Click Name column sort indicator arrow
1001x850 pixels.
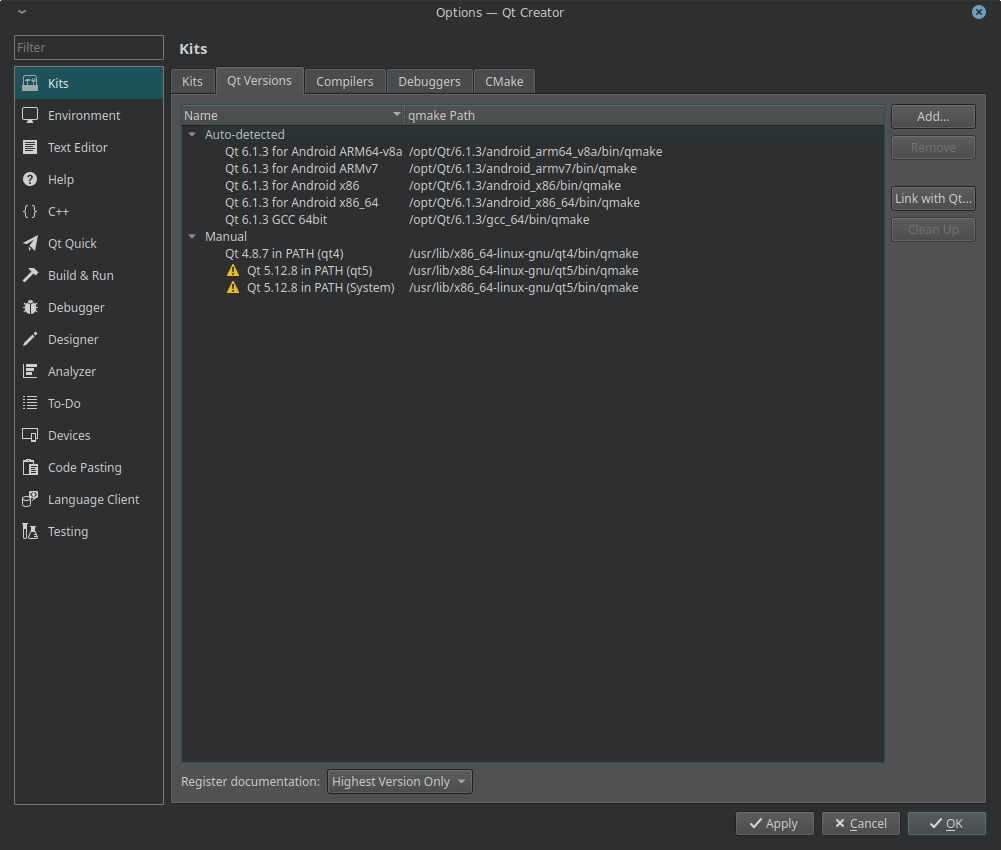396,114
